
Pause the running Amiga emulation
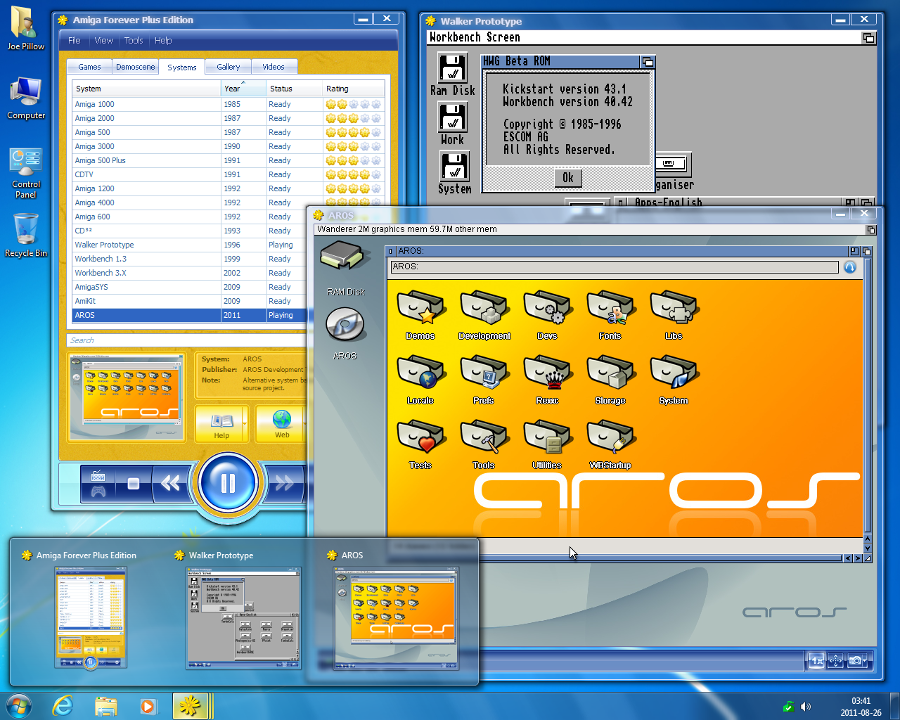tap(228, 484)
